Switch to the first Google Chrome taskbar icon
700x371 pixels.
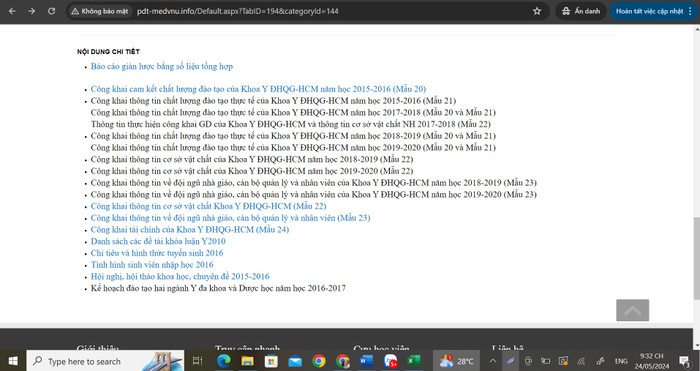(x=319, y=361)
